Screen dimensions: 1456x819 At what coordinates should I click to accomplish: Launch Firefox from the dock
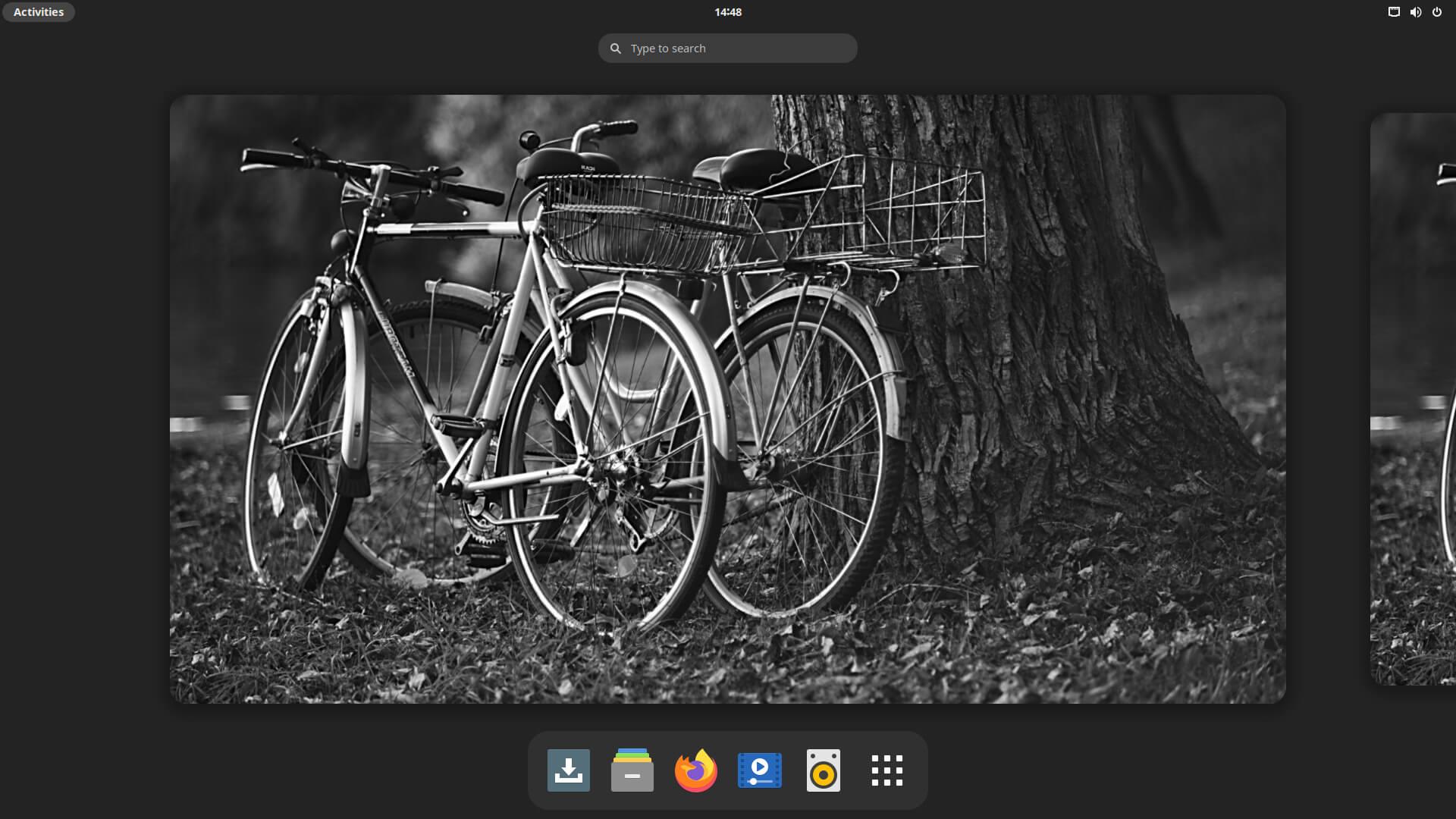(696, 770)
